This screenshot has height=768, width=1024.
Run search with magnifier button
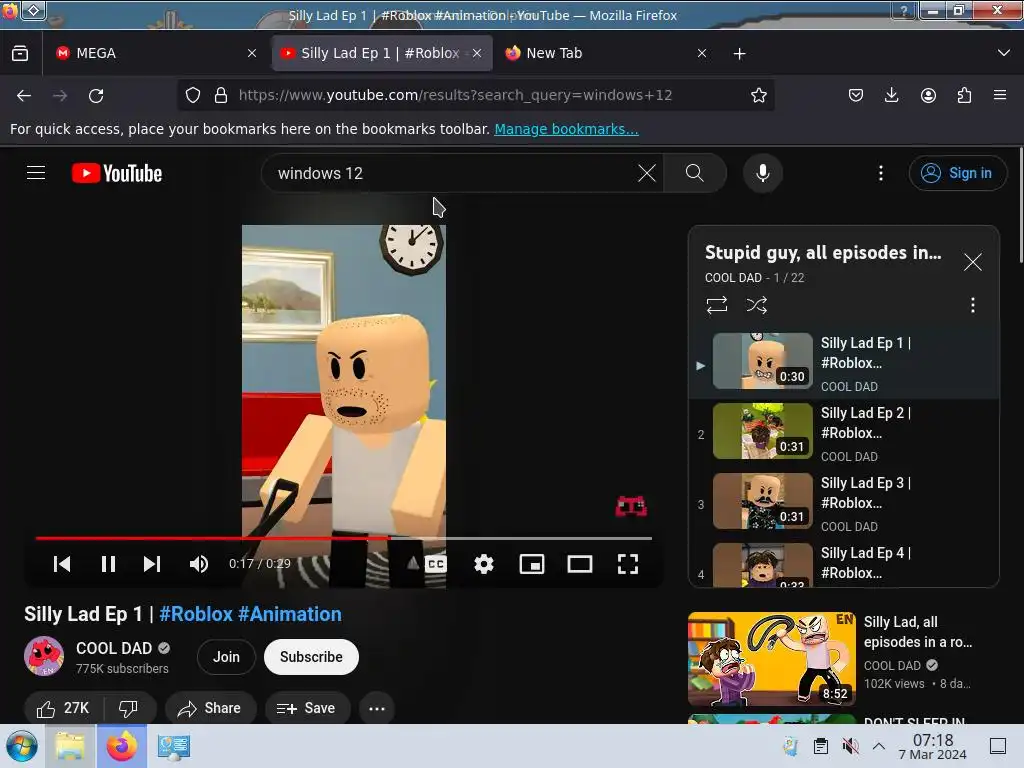[x=695, y=173]
